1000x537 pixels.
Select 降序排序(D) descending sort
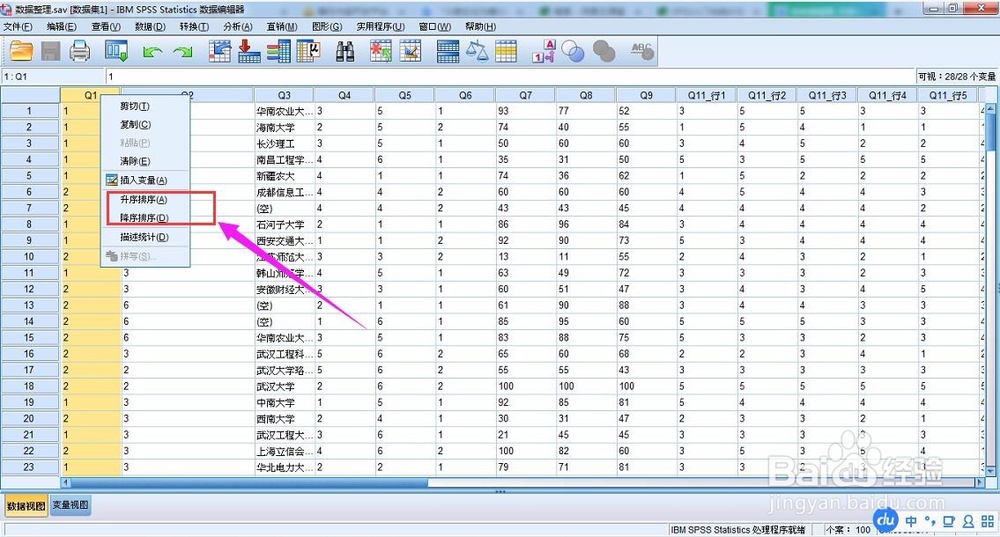(145, 217)
